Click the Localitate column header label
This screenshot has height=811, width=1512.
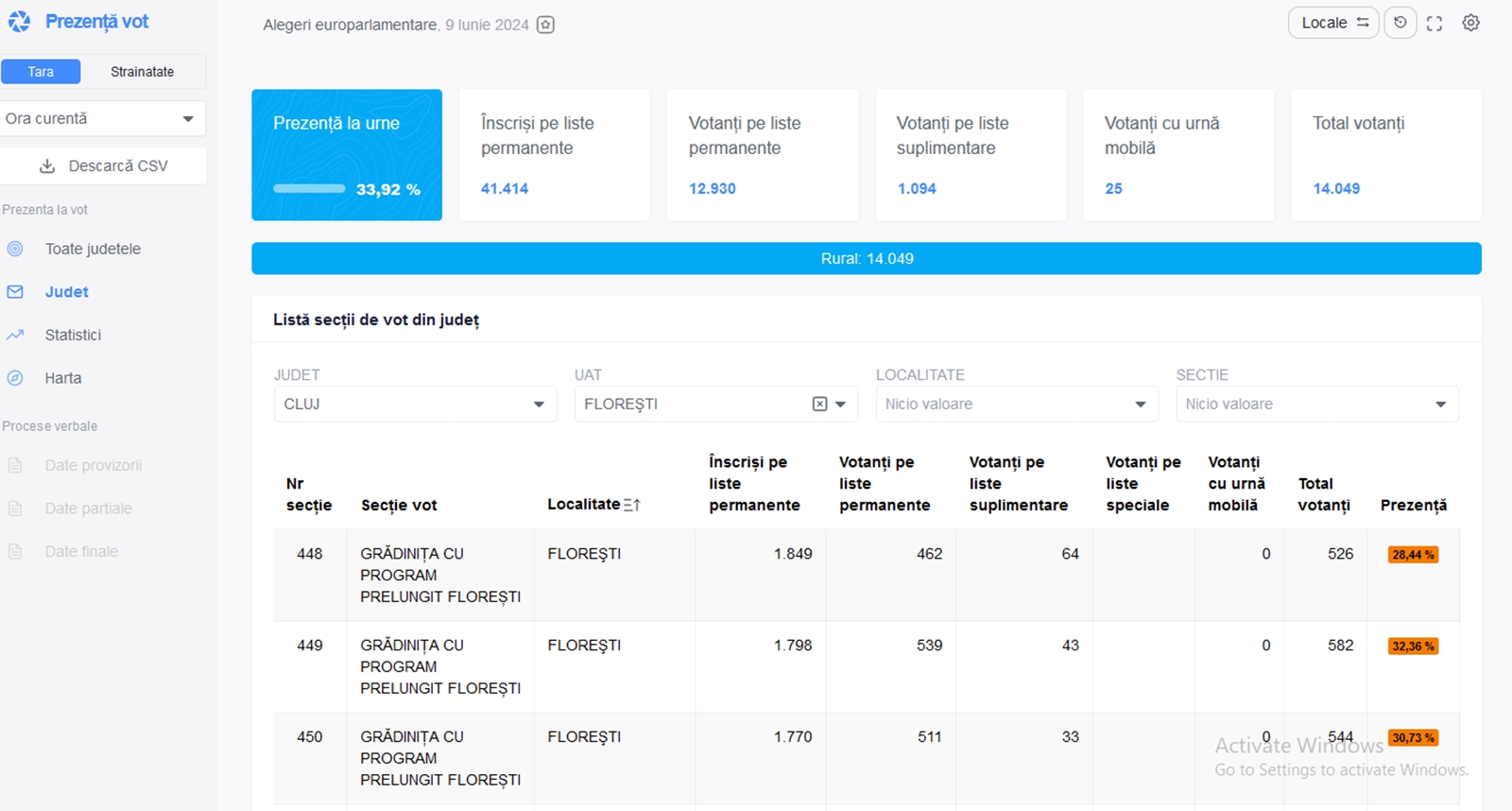click(x=584, y=505)
